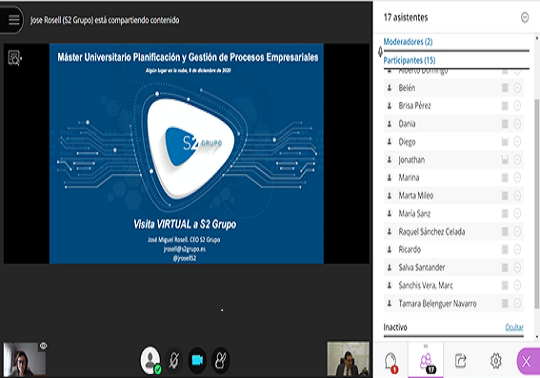The image size is (540, 378).
Task: Close the Collaborate panel with purple X
Action: click(527, 361)
